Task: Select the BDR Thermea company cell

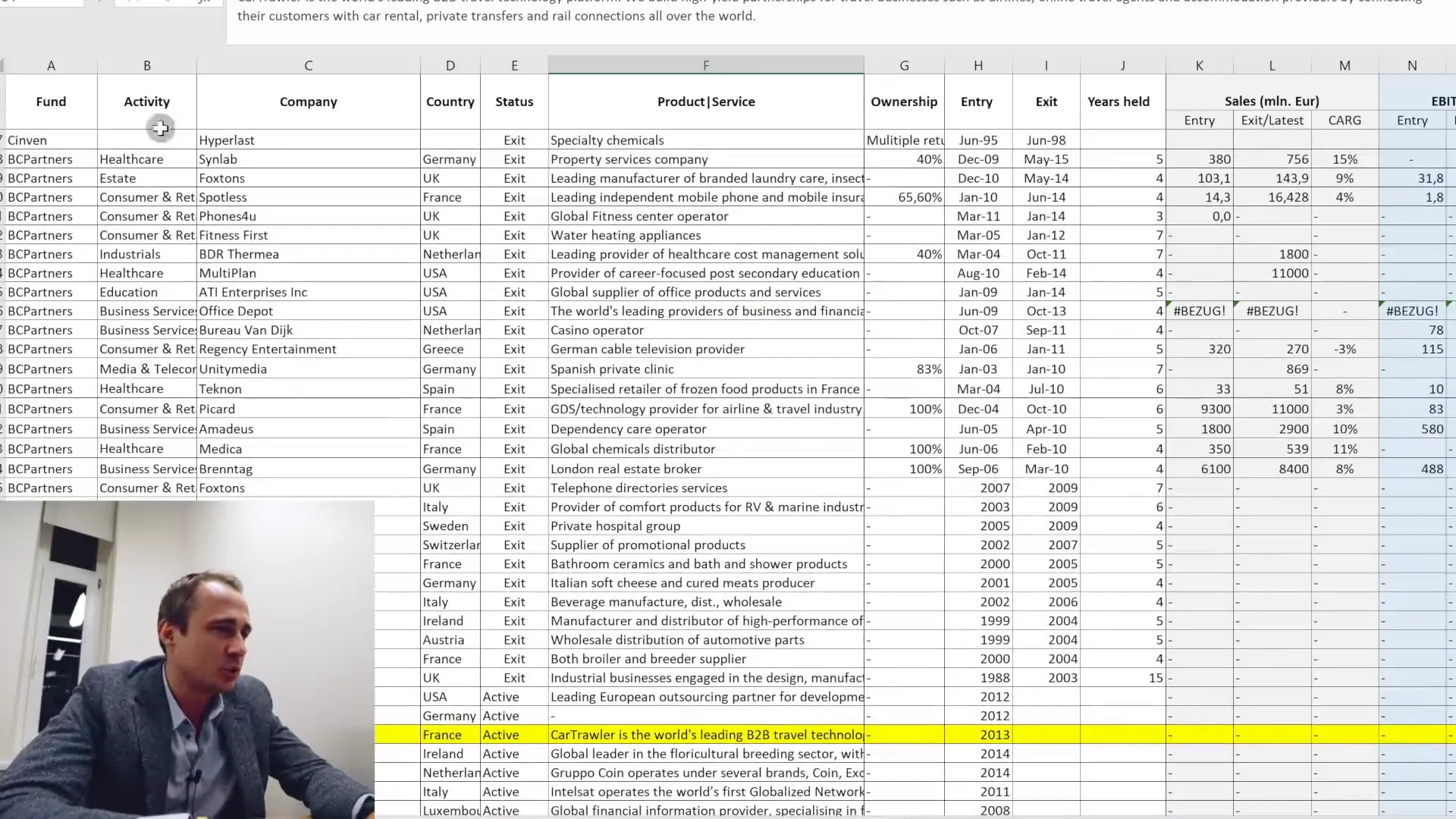Action: [308, 253]
